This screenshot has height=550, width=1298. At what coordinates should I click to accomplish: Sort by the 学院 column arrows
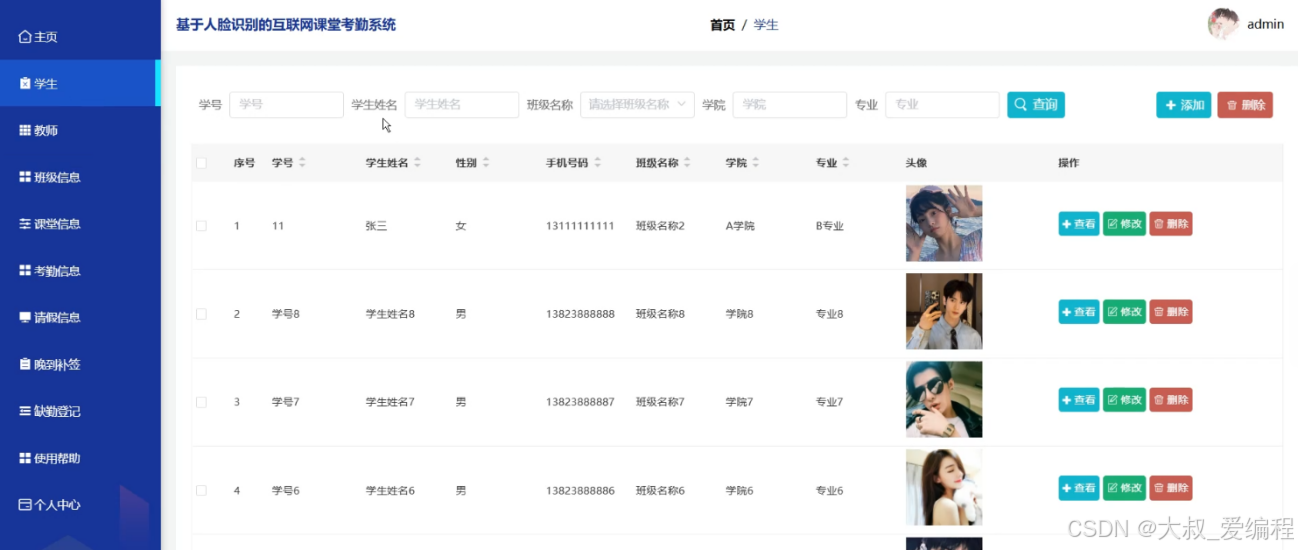[x=755, y=163]
